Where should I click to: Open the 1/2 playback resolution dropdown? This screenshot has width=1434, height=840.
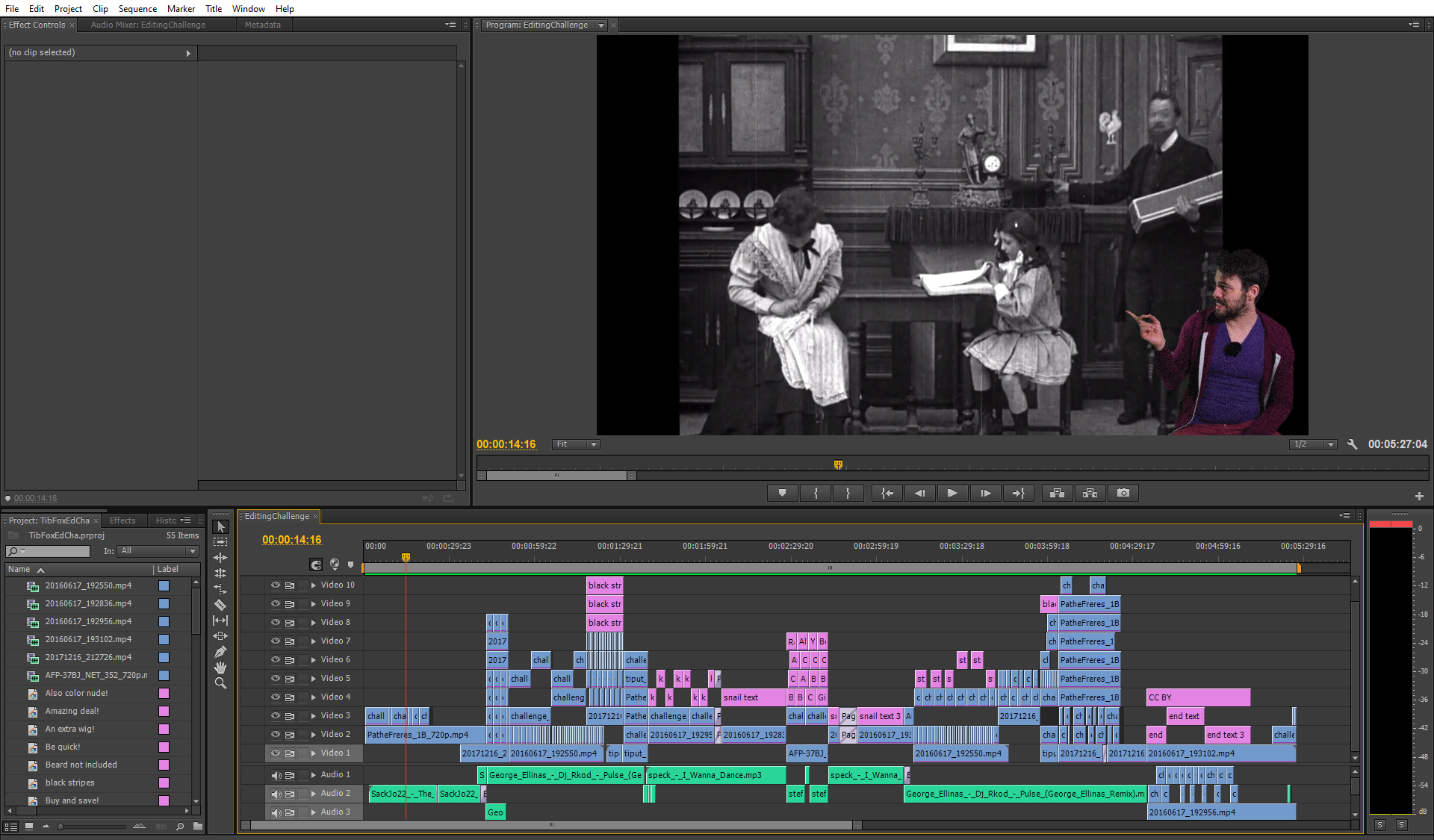[x=1313, y=444]
